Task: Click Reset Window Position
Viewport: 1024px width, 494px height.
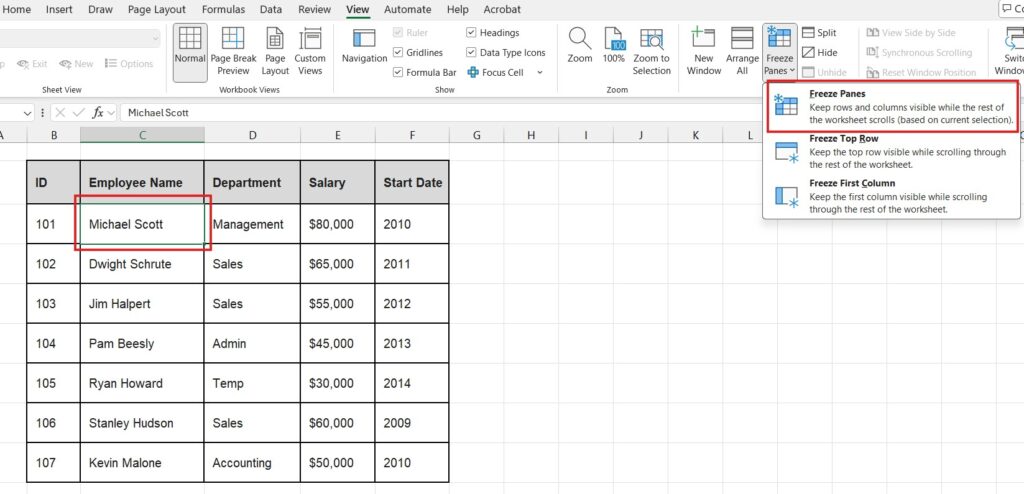Action: coord(921,73)
